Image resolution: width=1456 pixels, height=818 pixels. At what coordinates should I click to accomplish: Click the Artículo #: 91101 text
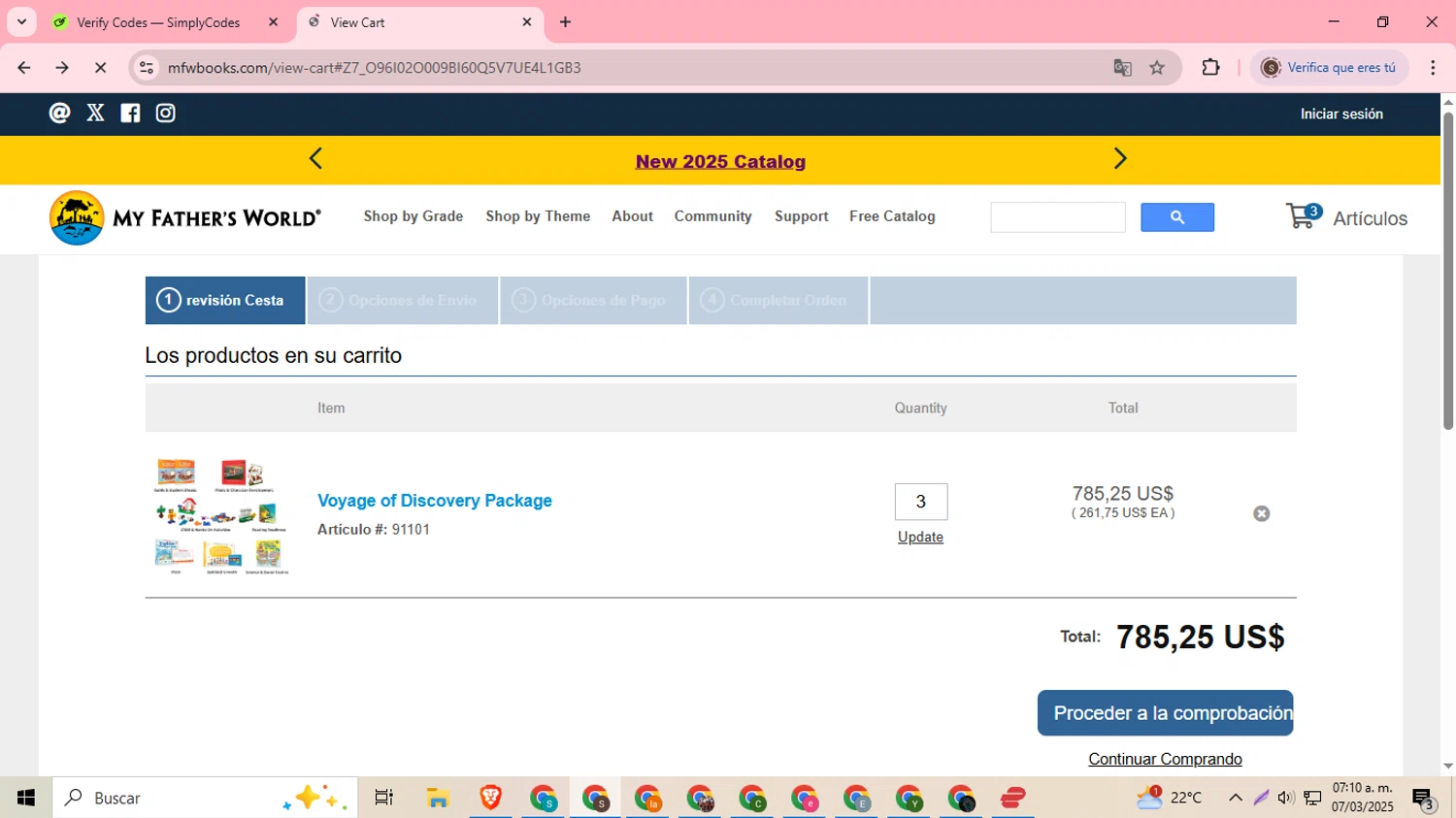[374, 530]
